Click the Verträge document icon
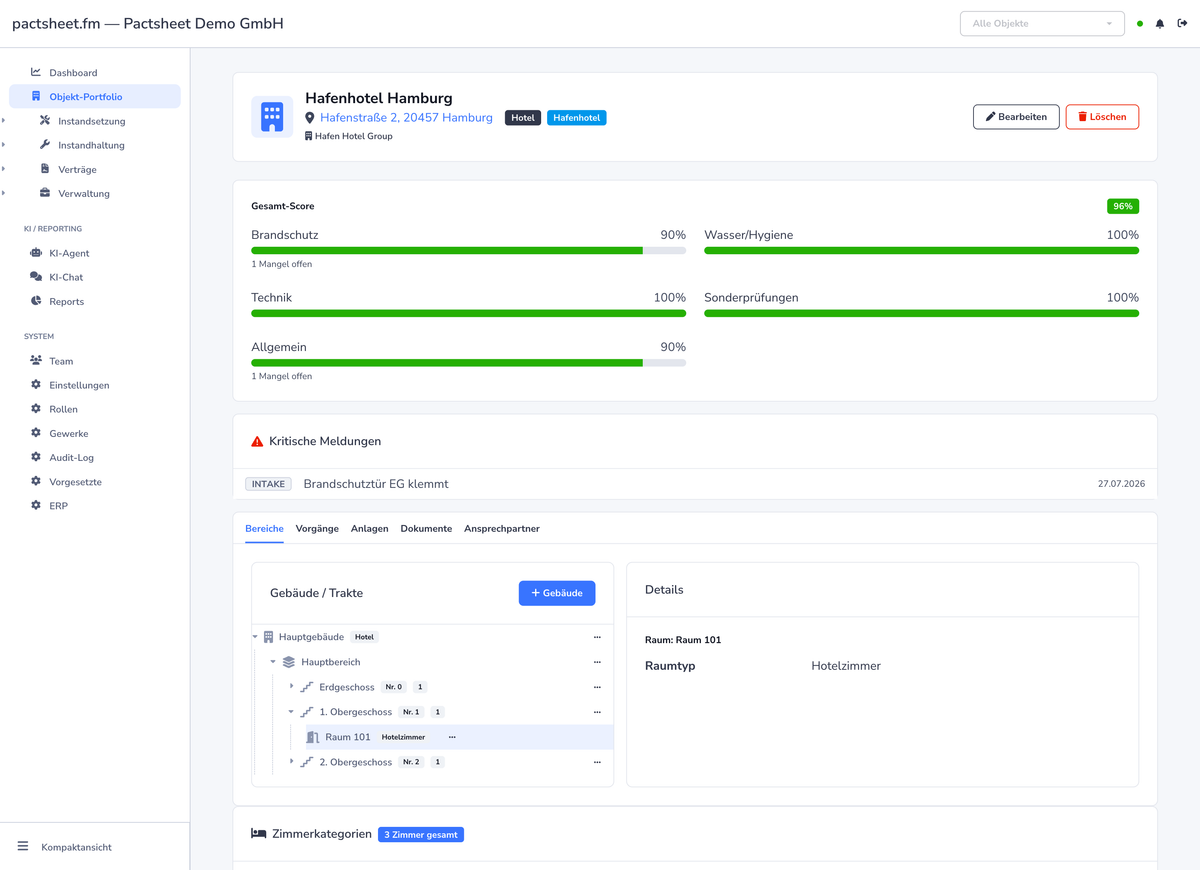1200x870 pixels. click(x=45, y=169)
